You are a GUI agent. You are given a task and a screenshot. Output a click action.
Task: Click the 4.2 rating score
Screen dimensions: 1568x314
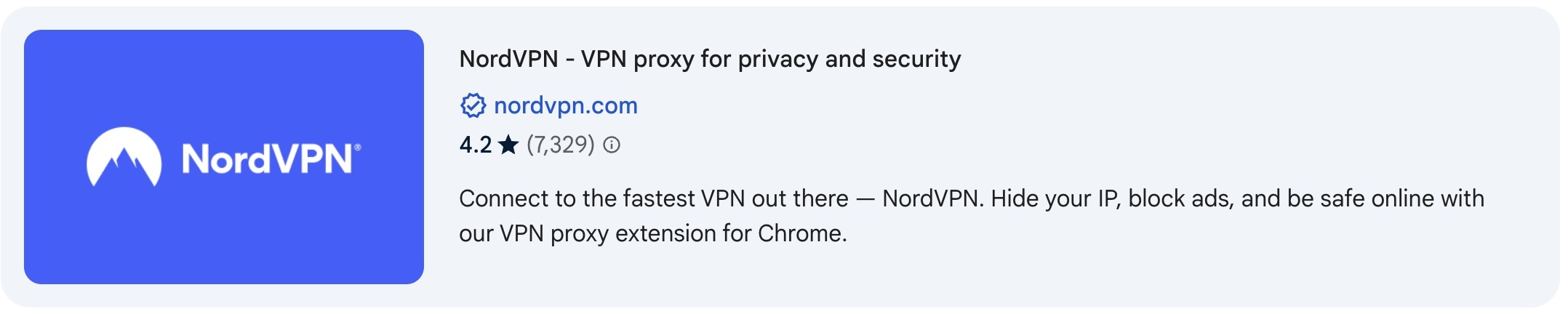(x=476, y=145)
